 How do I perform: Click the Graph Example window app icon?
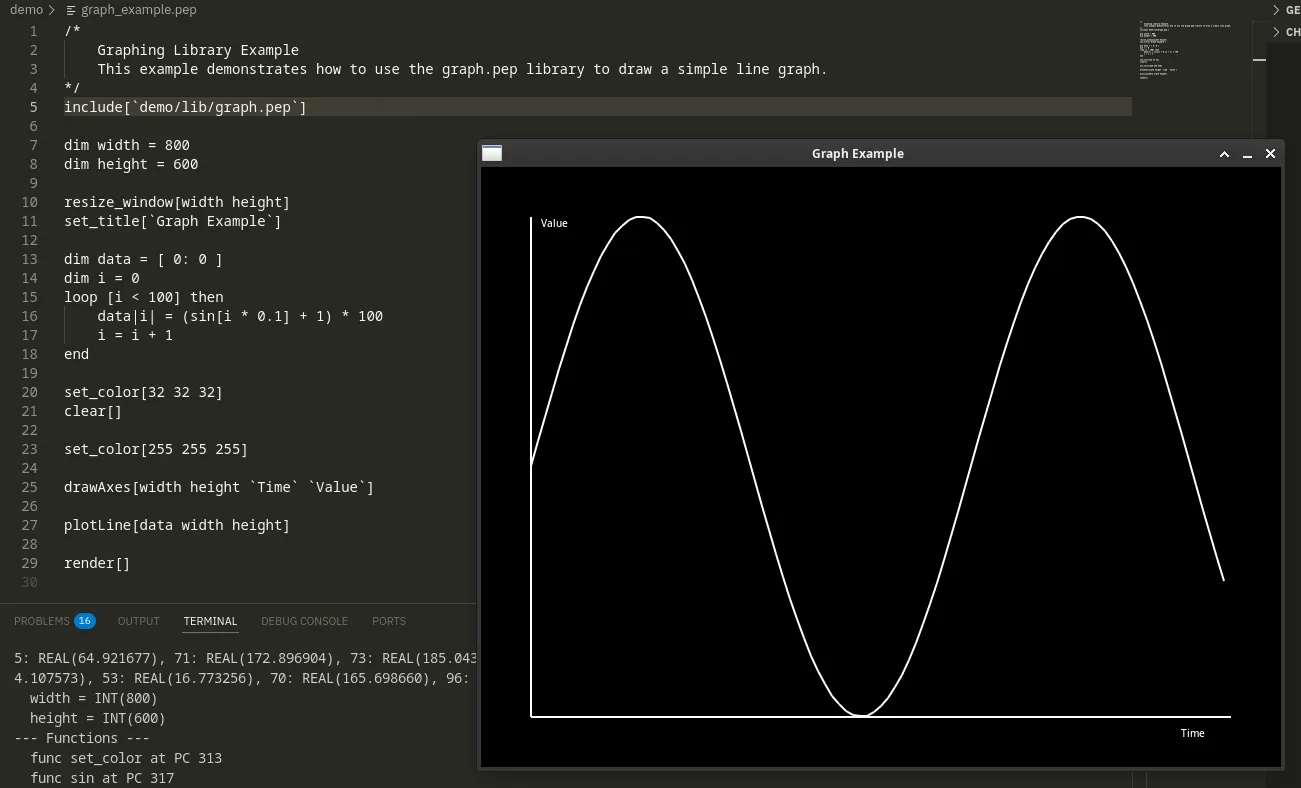click(x=492, y=153)
